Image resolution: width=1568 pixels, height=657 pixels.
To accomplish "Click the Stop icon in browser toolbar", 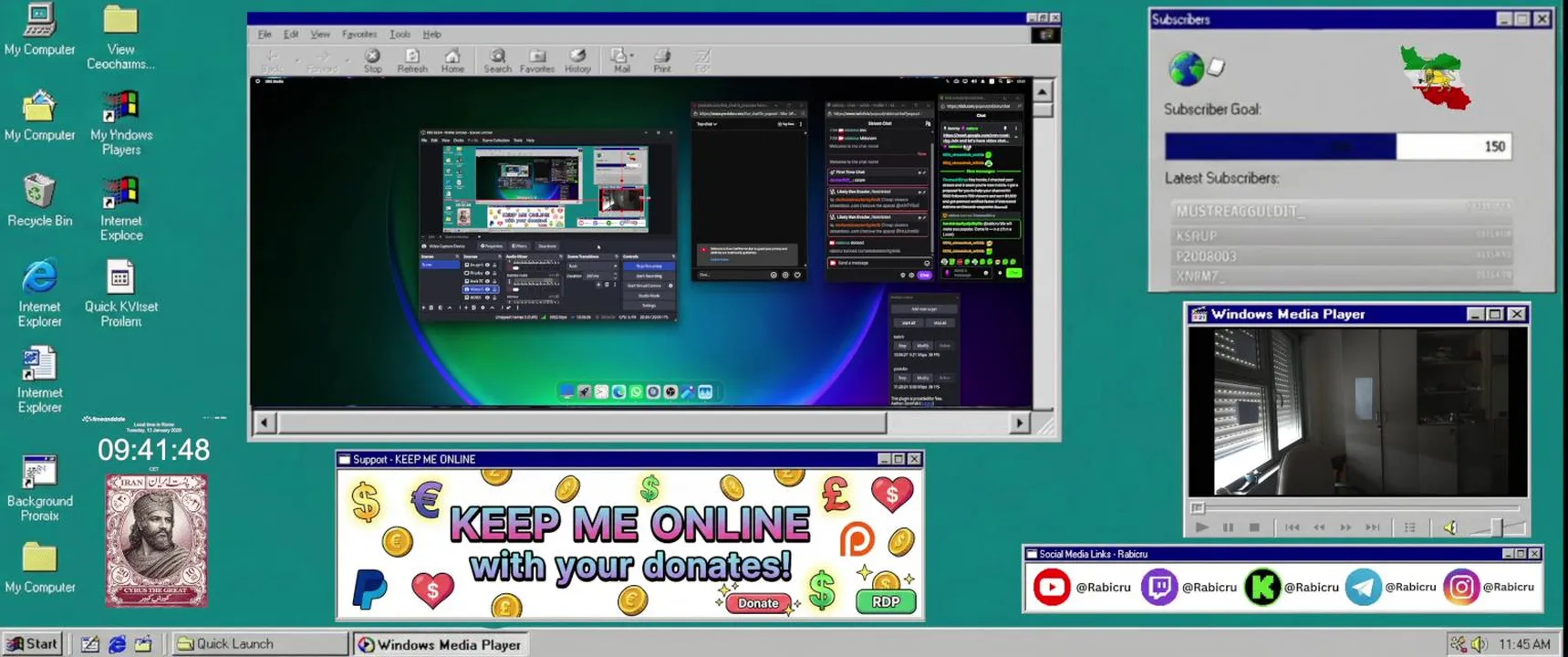I will pos(372,60).
